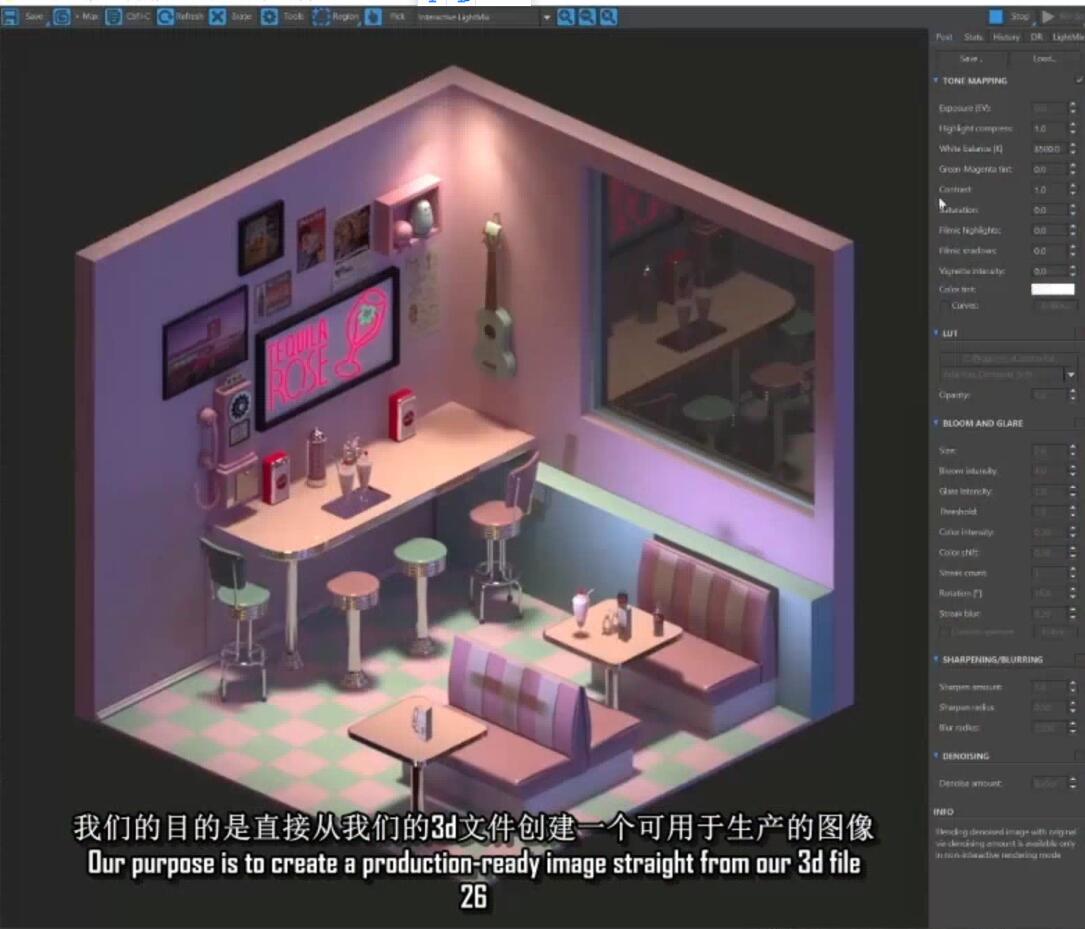Erase the frame buffer with the Erase icon

218,17
